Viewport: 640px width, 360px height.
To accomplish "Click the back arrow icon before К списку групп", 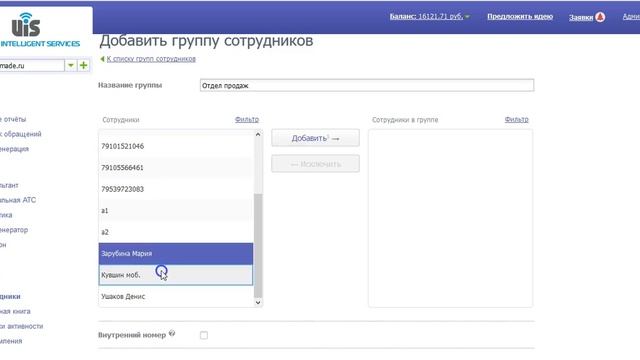I will (x=102, y=59).
